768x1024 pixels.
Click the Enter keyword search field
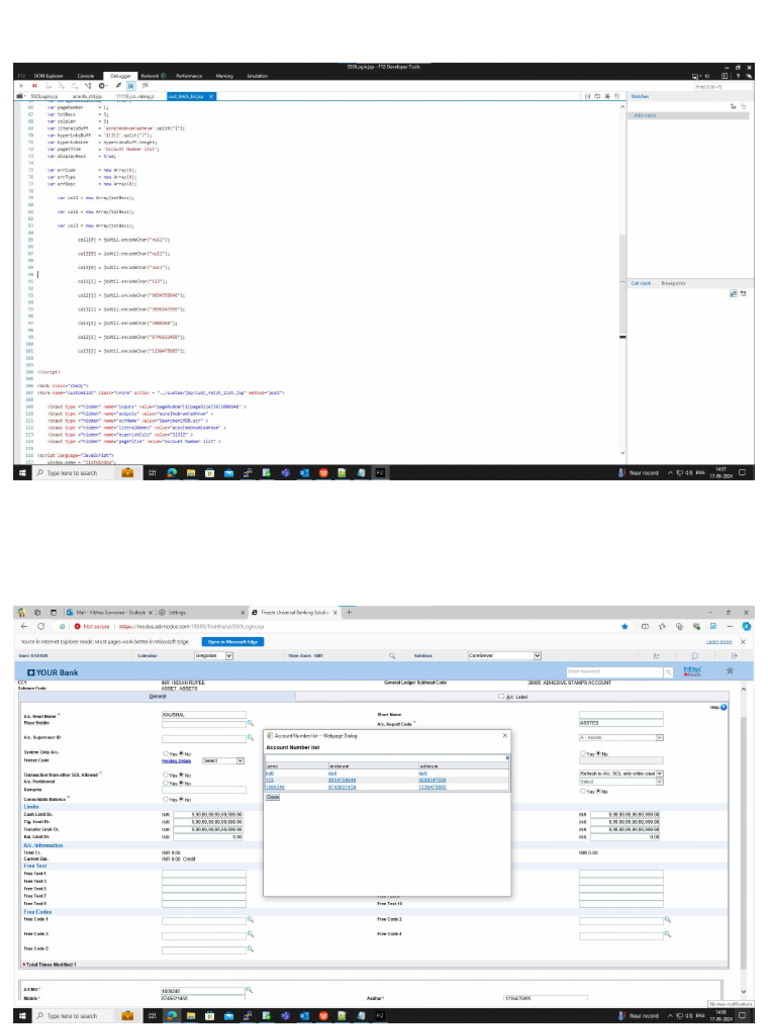pyautogui.click(x=615, y=671)
